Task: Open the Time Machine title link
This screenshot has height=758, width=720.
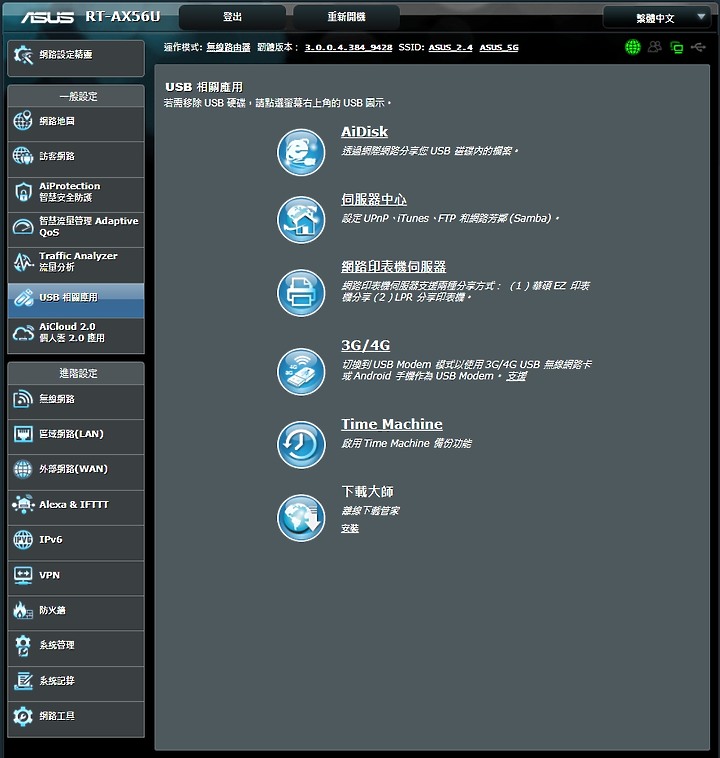Action: 392,424
